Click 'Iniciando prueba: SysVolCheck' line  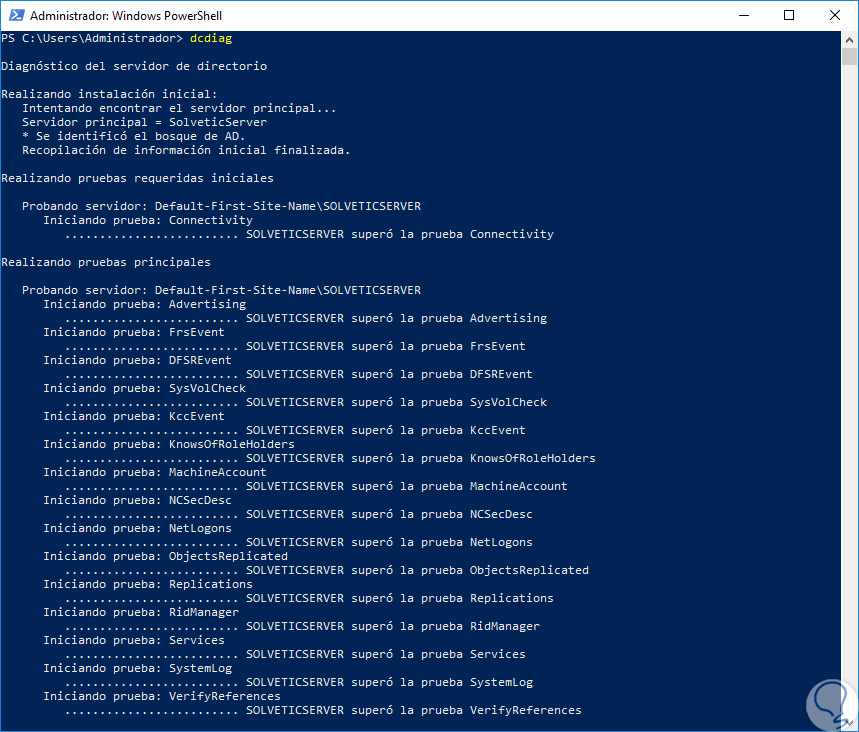pos(145,388)
